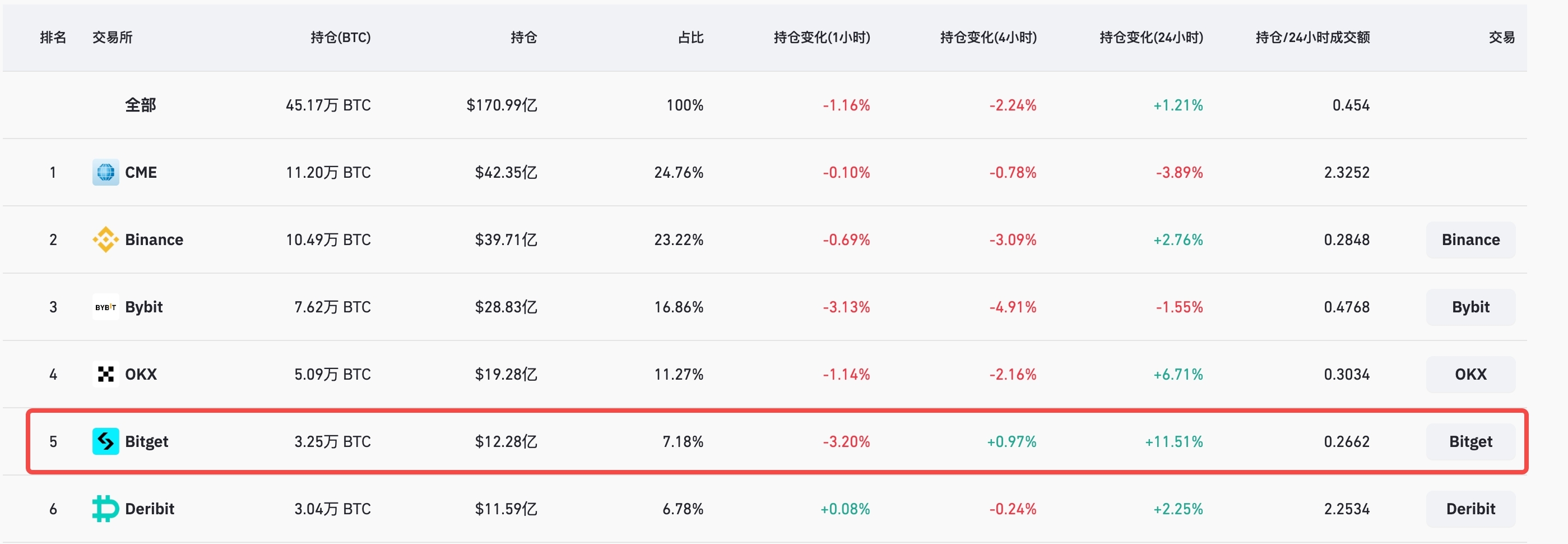Screen dimensions: 1568x544
Task: Click the 排名 column header
Action: tap(53, 38)
